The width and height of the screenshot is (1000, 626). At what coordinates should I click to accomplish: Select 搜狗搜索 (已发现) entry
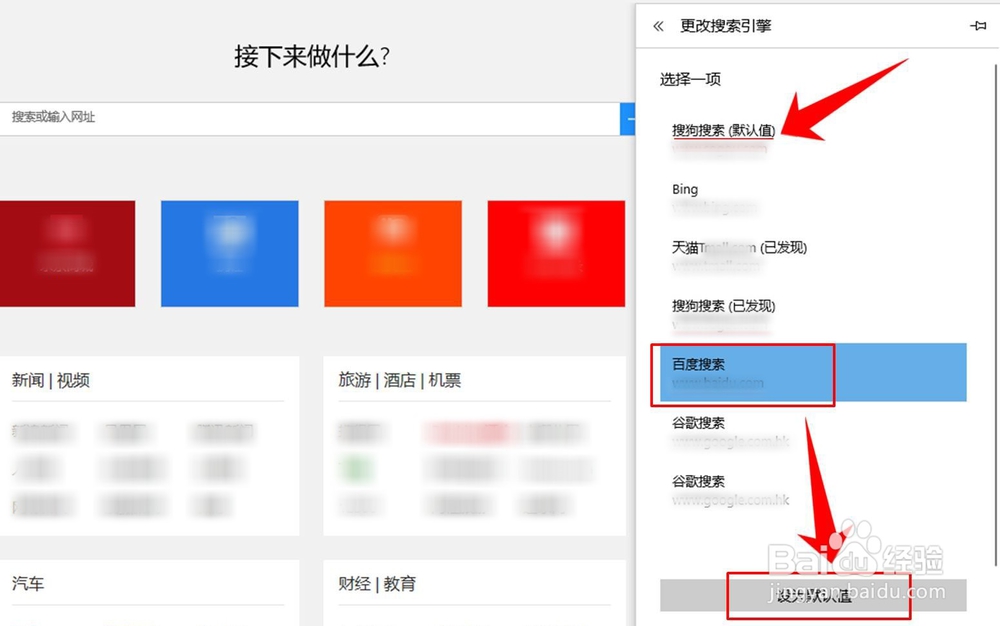pyautogui.click(x=813, y=314)
